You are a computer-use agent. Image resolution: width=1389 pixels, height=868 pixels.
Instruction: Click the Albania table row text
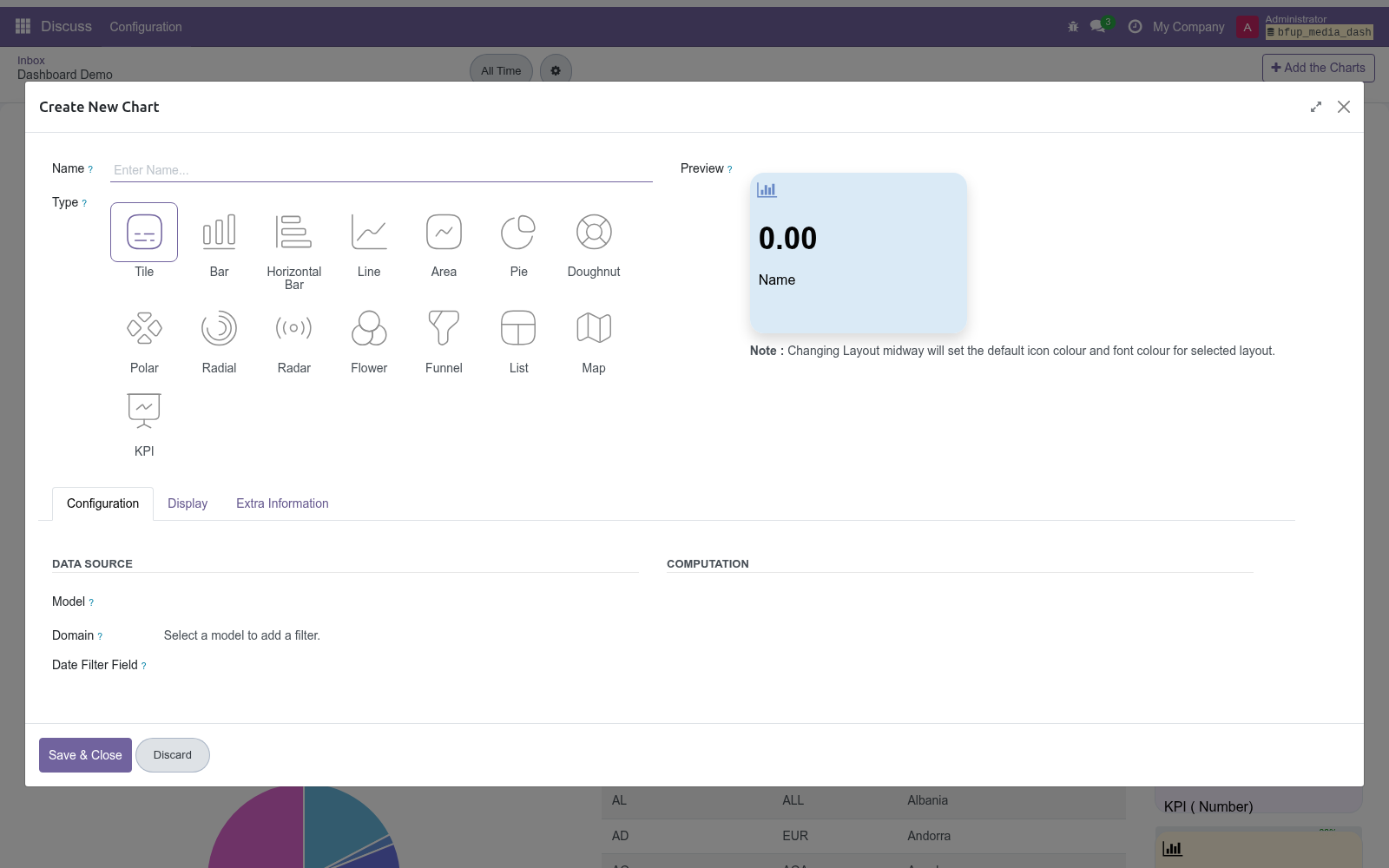[x=927, y=800]
